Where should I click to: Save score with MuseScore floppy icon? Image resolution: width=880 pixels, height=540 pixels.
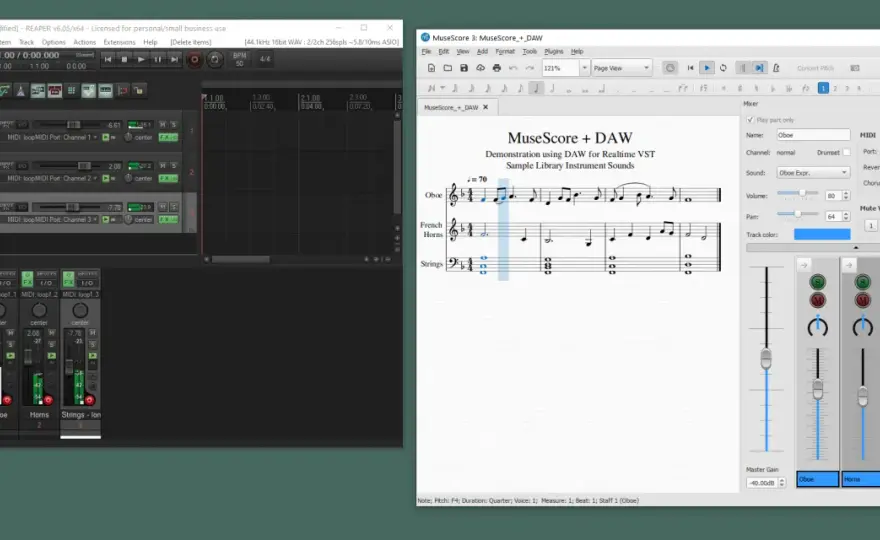point(464,68)
